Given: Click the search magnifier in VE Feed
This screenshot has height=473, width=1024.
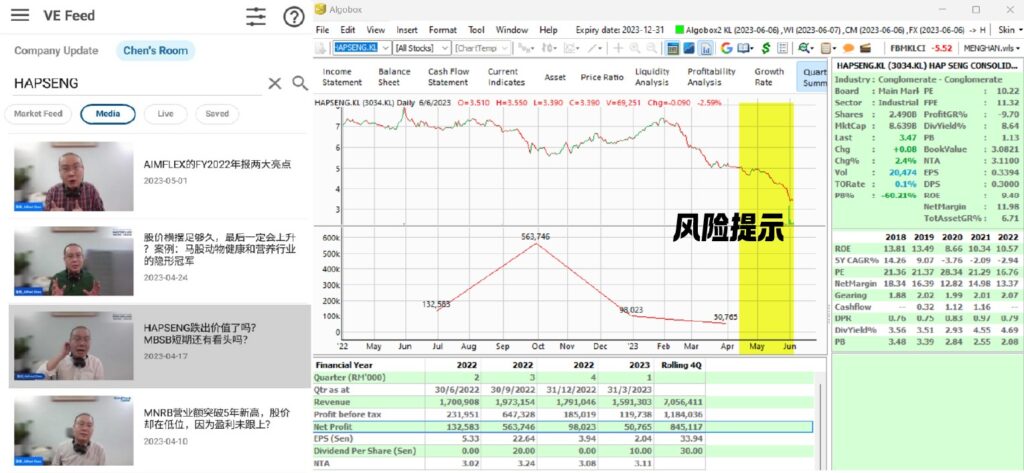Looking at the screenshot, I should 300,83.
